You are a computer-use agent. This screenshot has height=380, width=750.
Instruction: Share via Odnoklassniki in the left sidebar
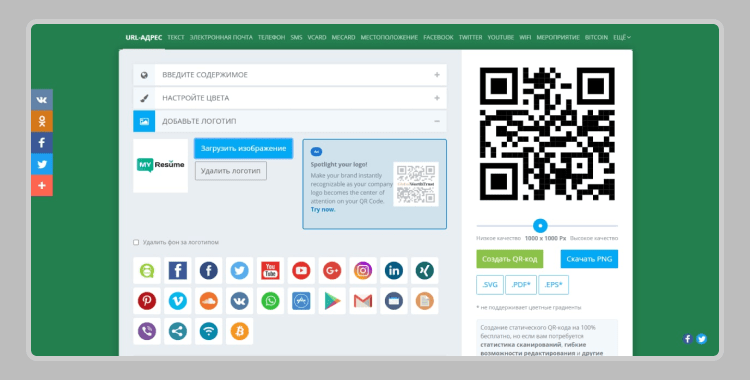pyautogui.click(x=42, y=121)
